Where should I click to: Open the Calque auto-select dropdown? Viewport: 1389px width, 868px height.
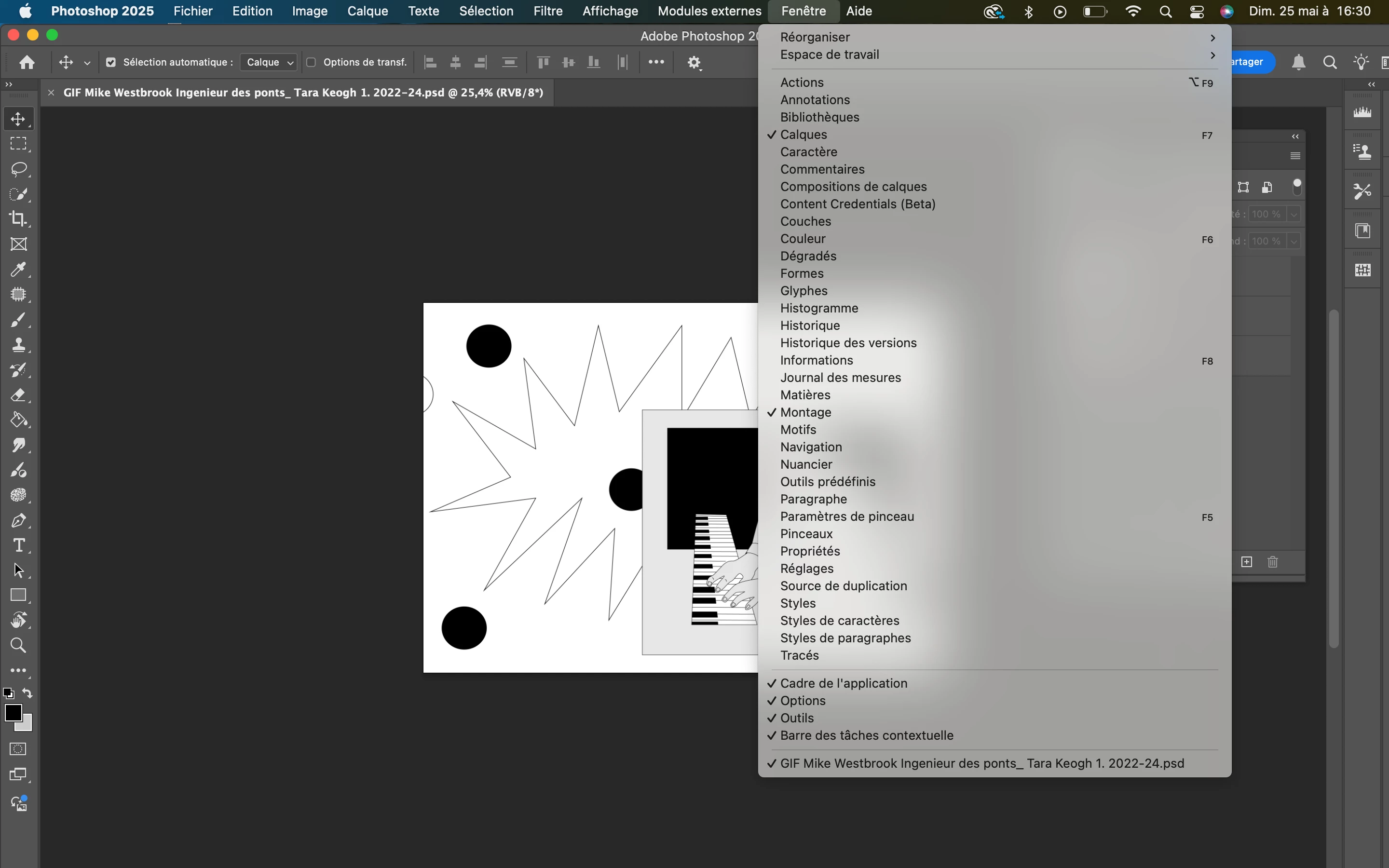(269, 62)
